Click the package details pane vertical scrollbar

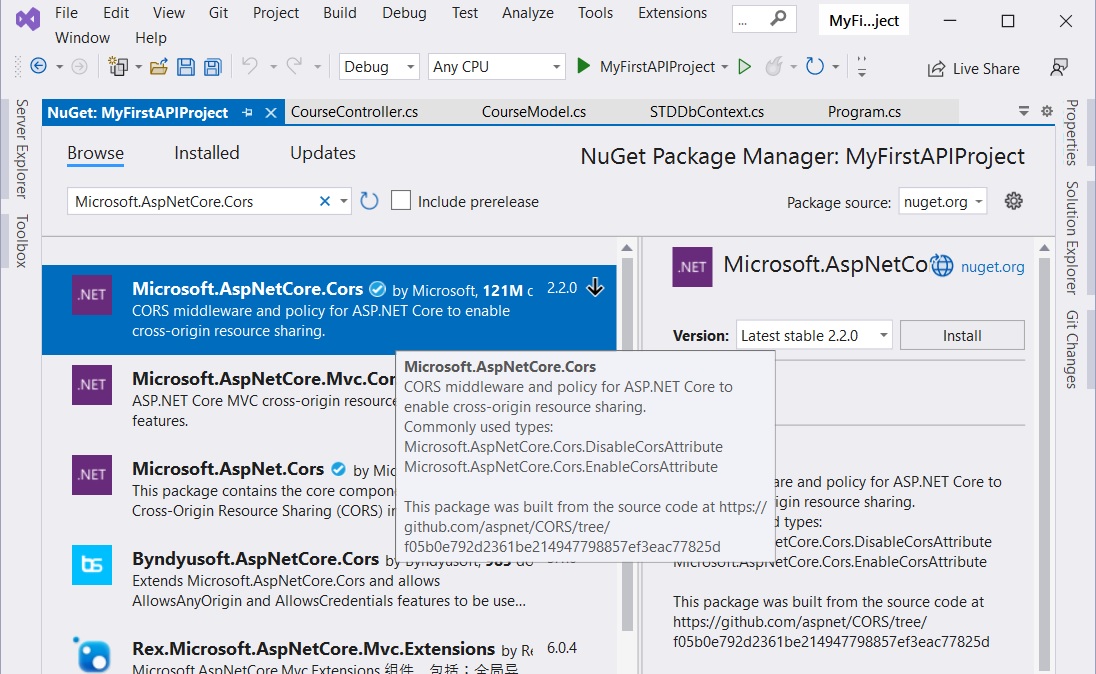[x=1044, y=464]
